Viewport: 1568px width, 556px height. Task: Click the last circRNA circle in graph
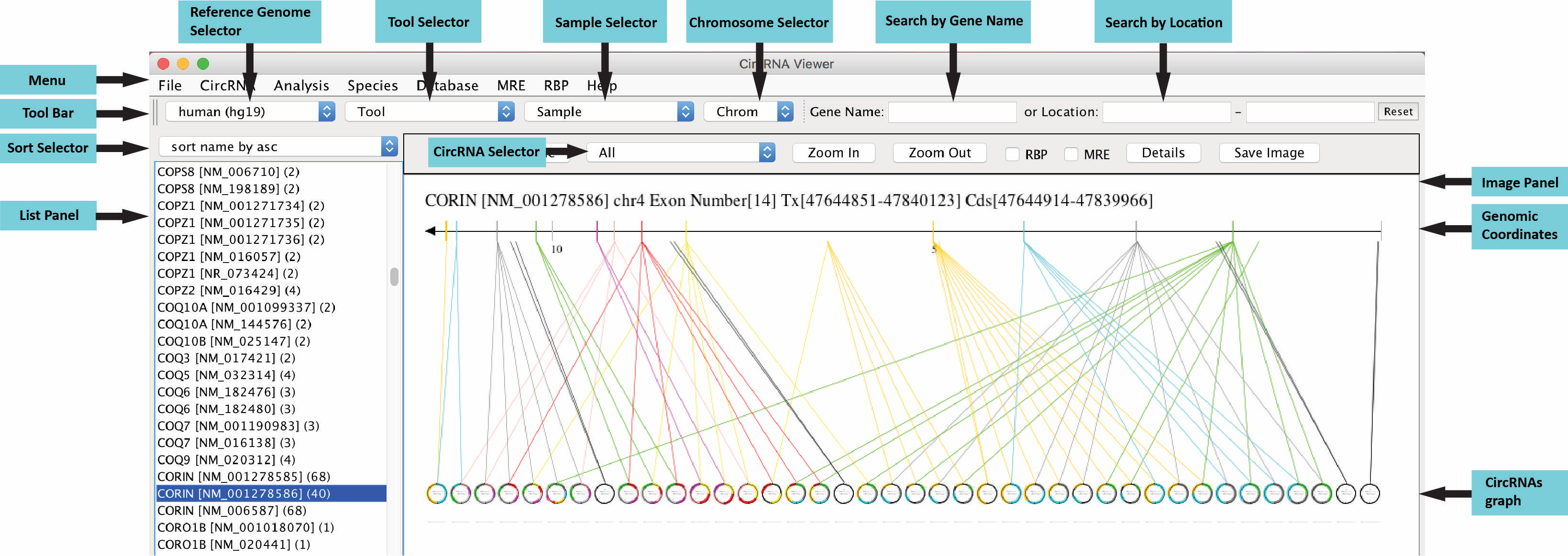pyautogui.click(x=1369, y=493)
